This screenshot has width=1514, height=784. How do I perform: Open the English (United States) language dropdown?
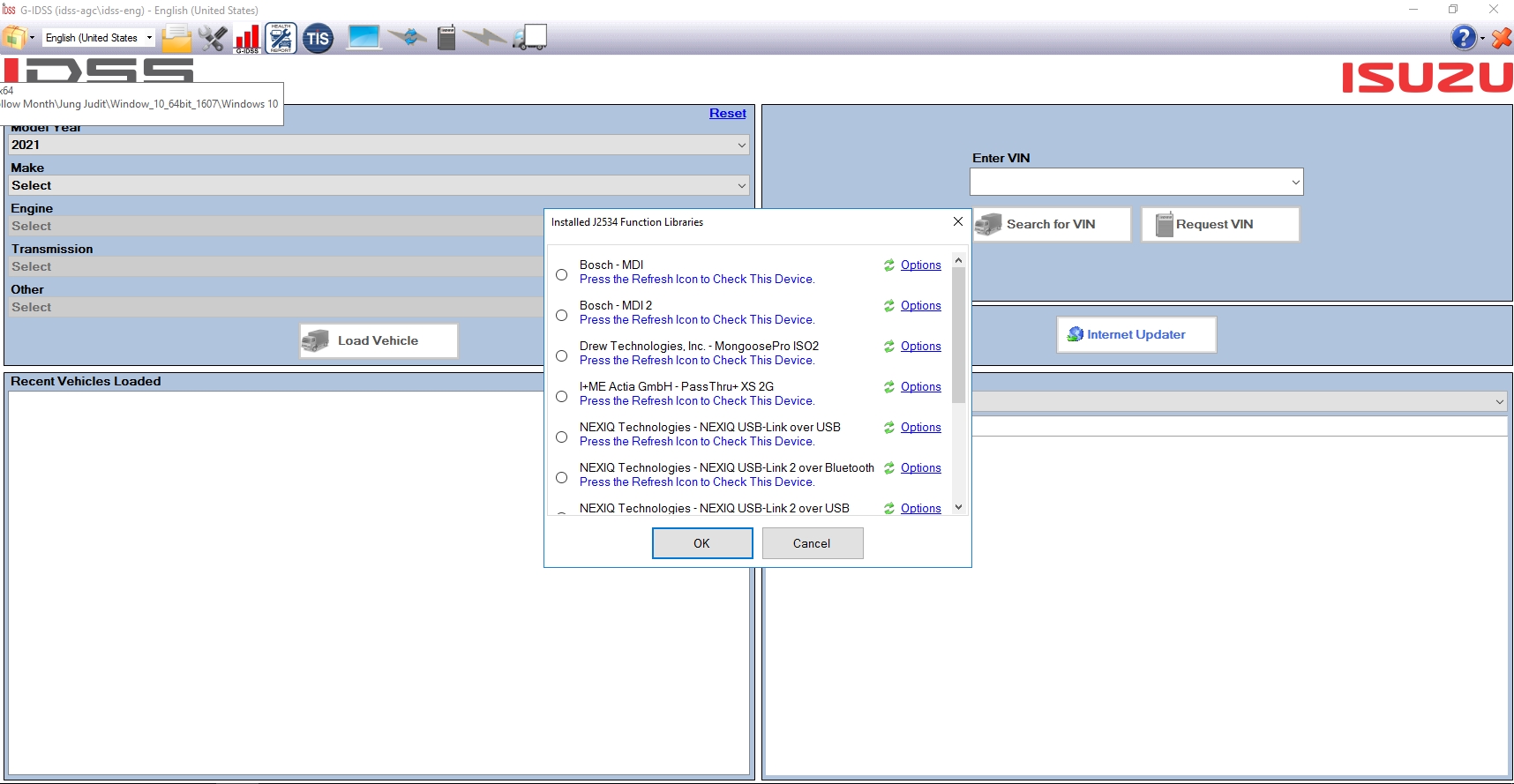[99, 38]
